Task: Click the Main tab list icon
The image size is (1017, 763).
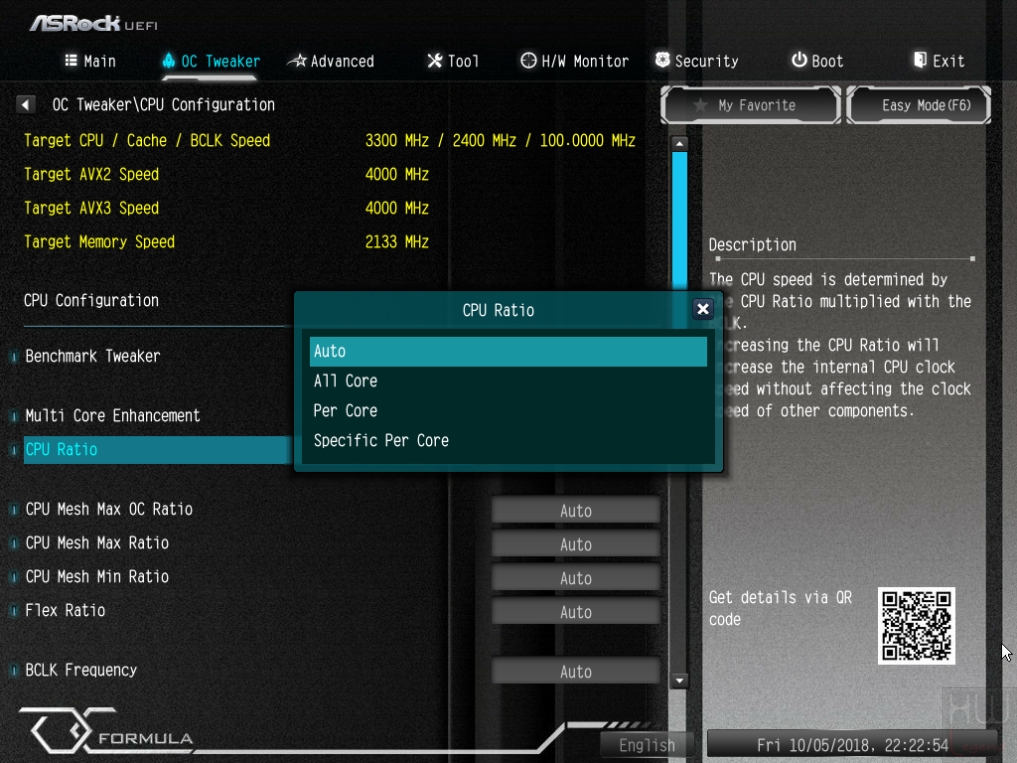Action: point(71,60)
